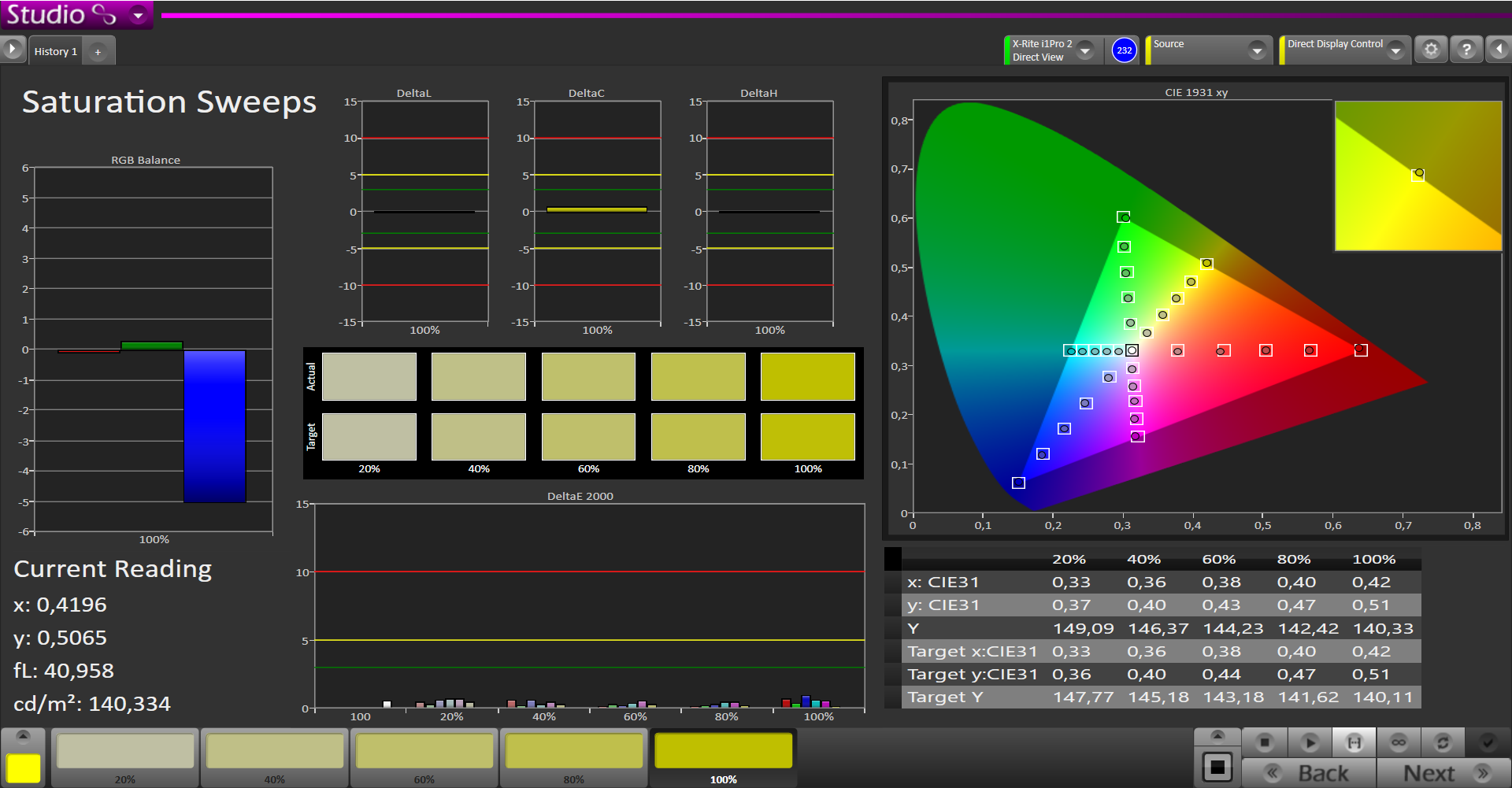
Task: Collapse the right panel with the left-arrow button
Action: [1498, 50]
